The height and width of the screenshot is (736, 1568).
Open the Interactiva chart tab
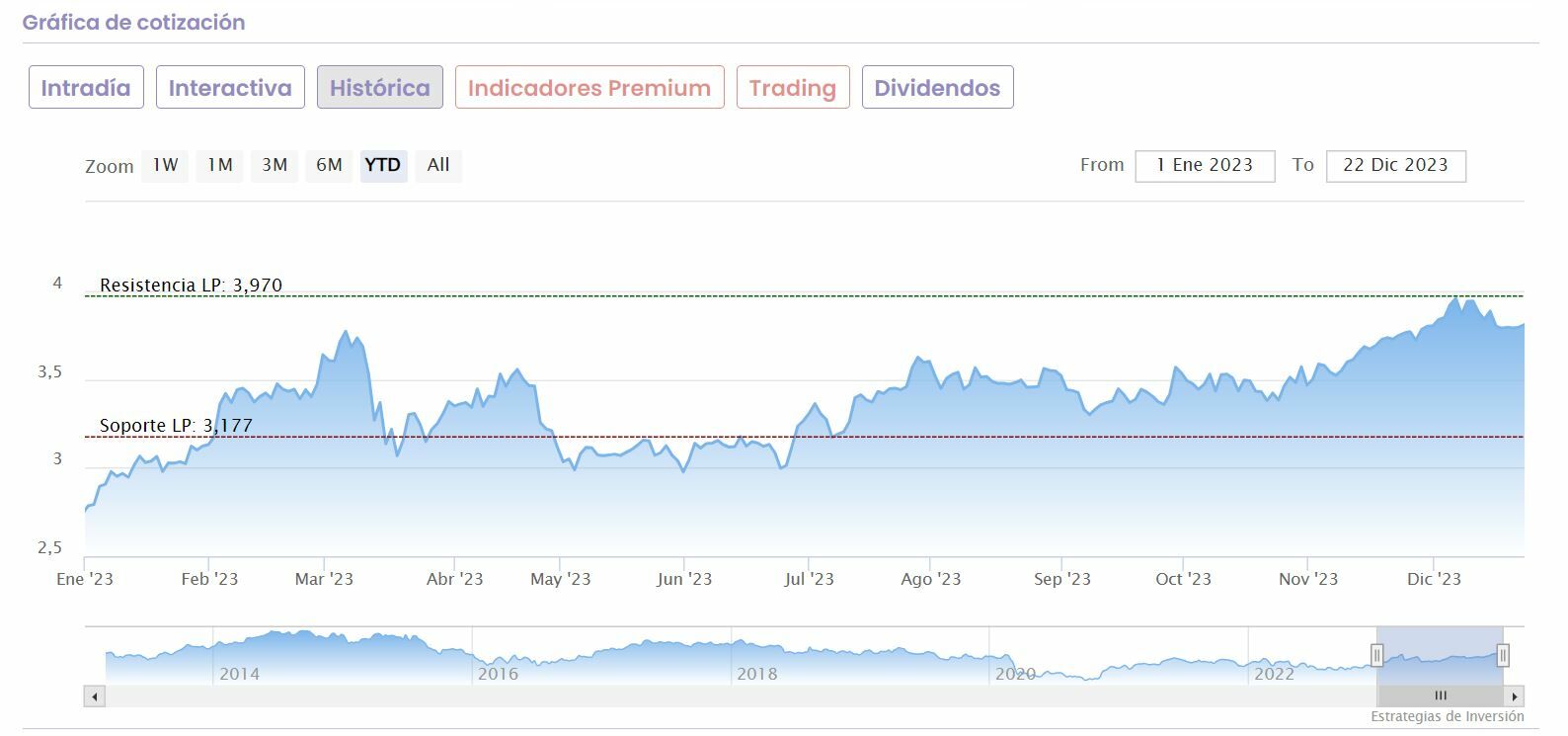(x=230, y=88)
